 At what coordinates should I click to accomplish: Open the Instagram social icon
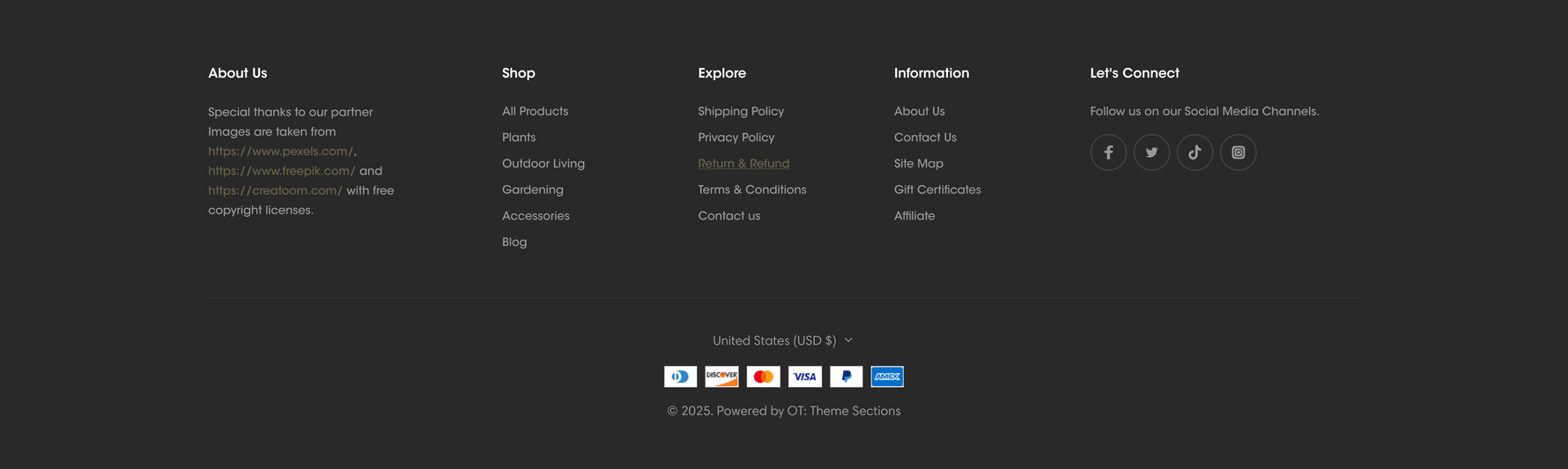click(x=1238, y=153)
